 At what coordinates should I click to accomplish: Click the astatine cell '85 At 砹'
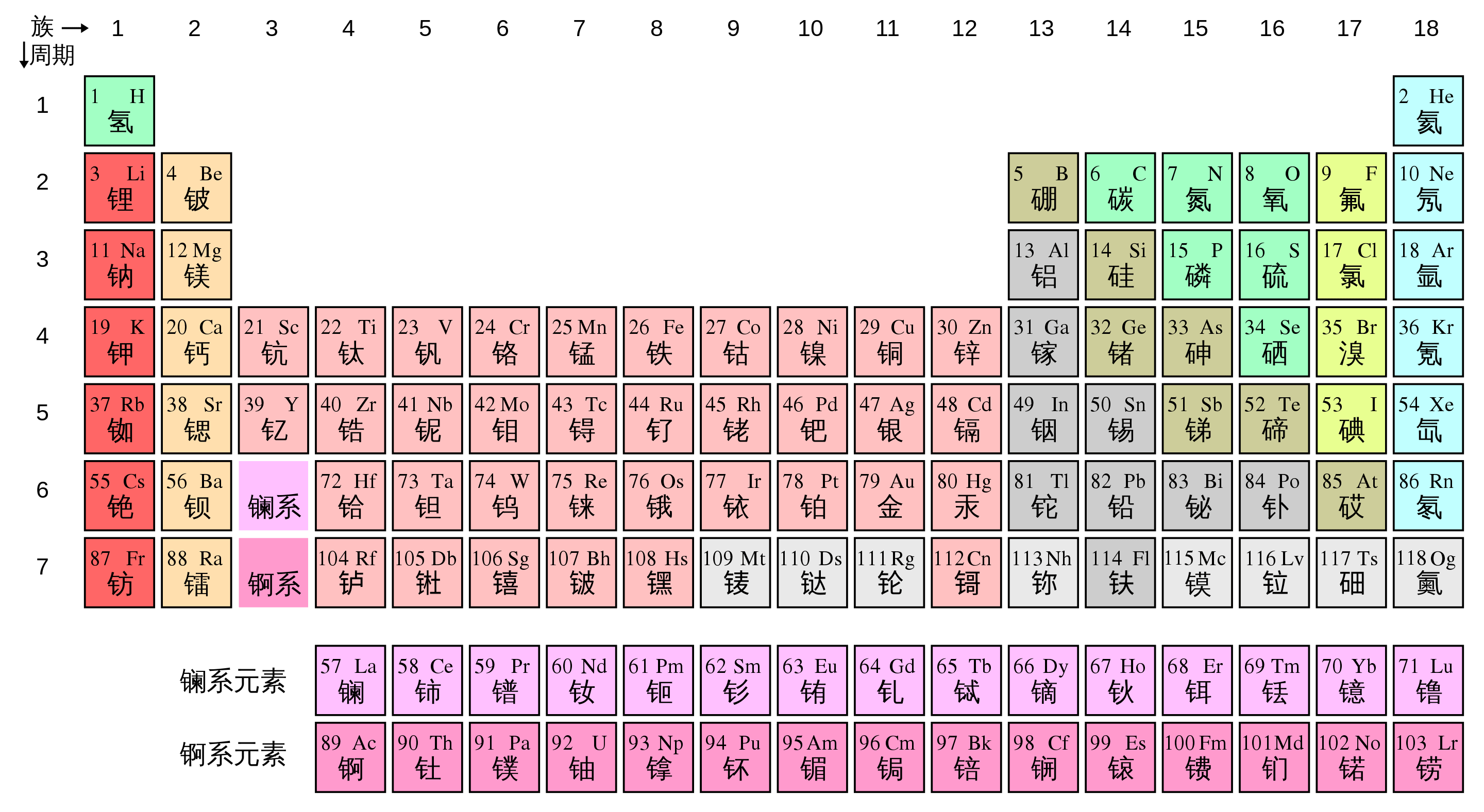1351,495
